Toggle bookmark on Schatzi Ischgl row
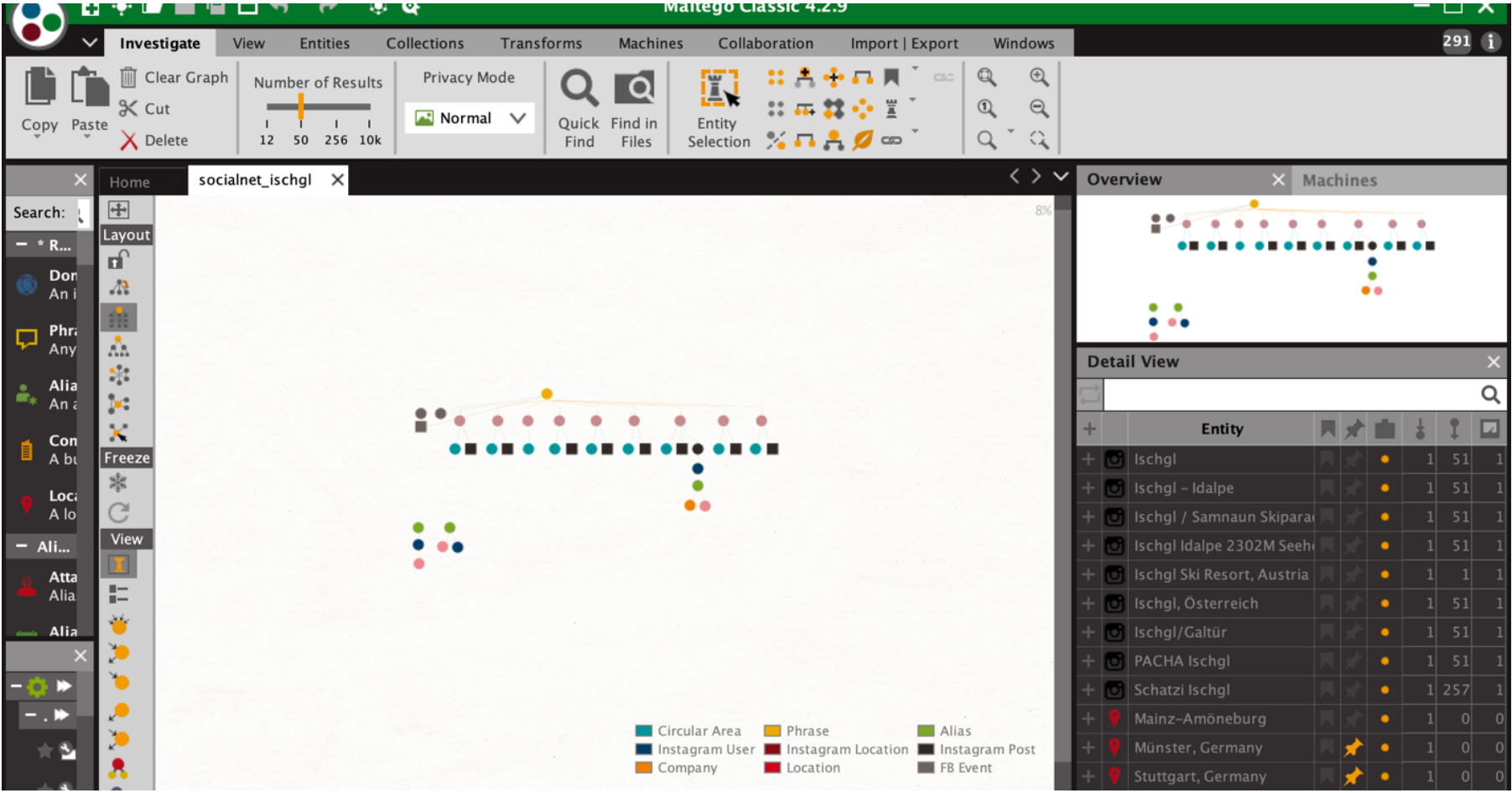Image resolution: width=1512 pixels, height=793 pixels. click(x=1328, y=690)
